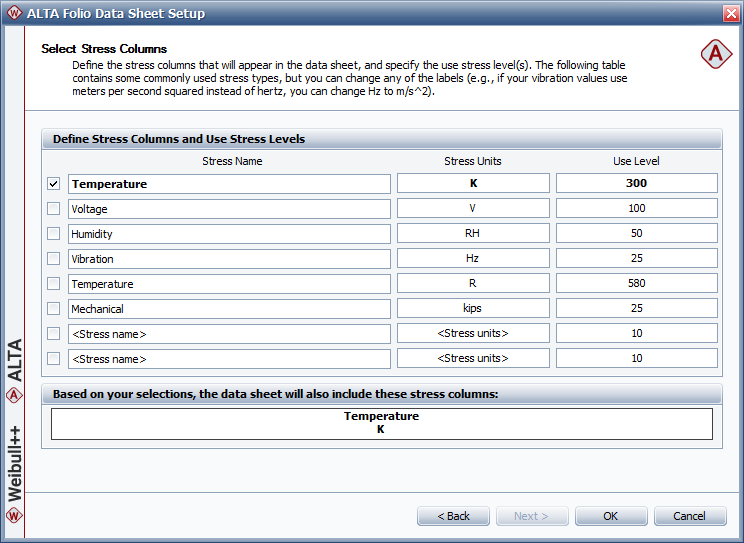The image size is (744, 543).
Task: Edit the kips stress units field
Action: pyautogui.click(x=473, y=309)
